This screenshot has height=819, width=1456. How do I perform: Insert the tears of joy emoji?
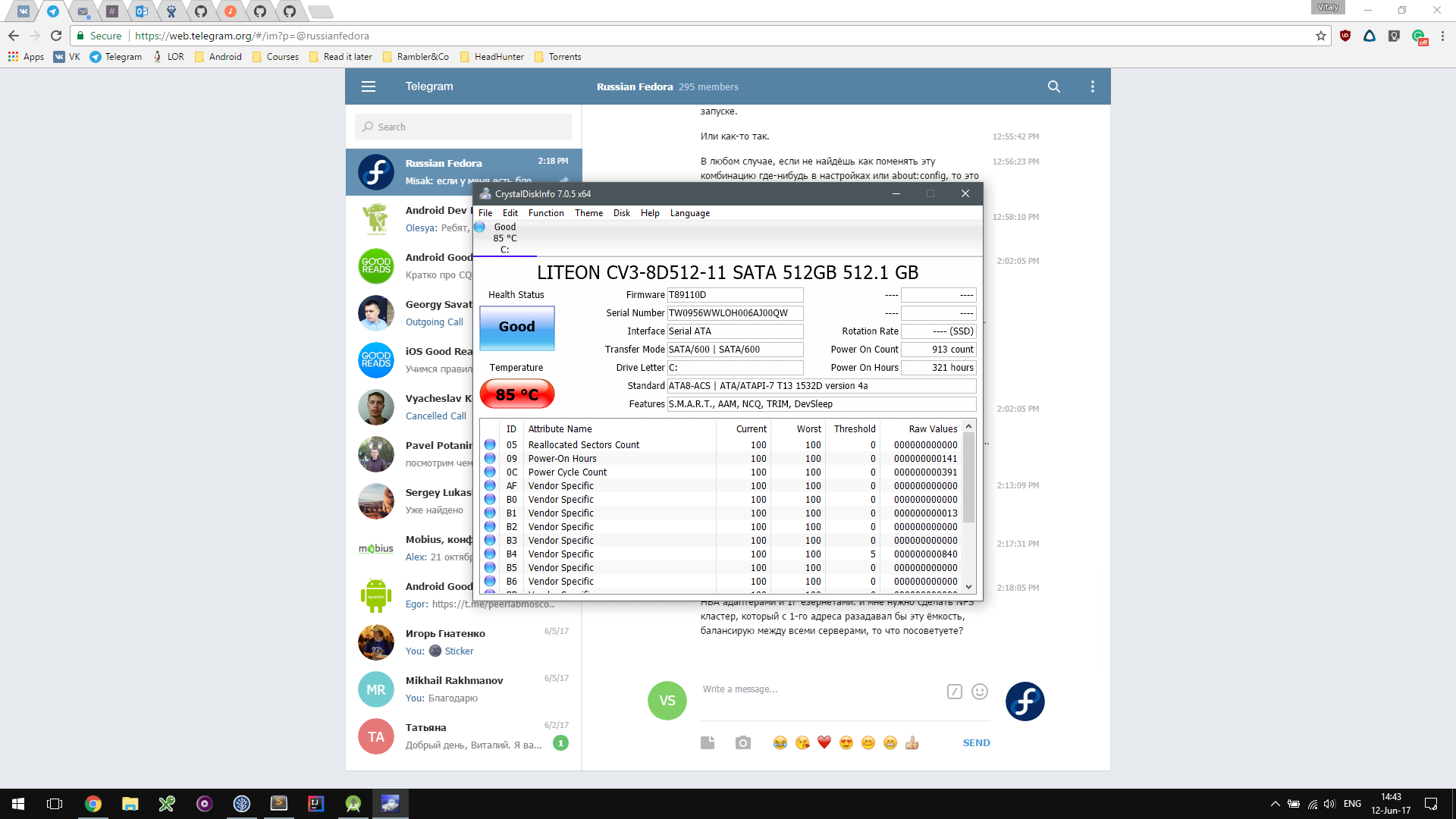(x=780, y=742)
